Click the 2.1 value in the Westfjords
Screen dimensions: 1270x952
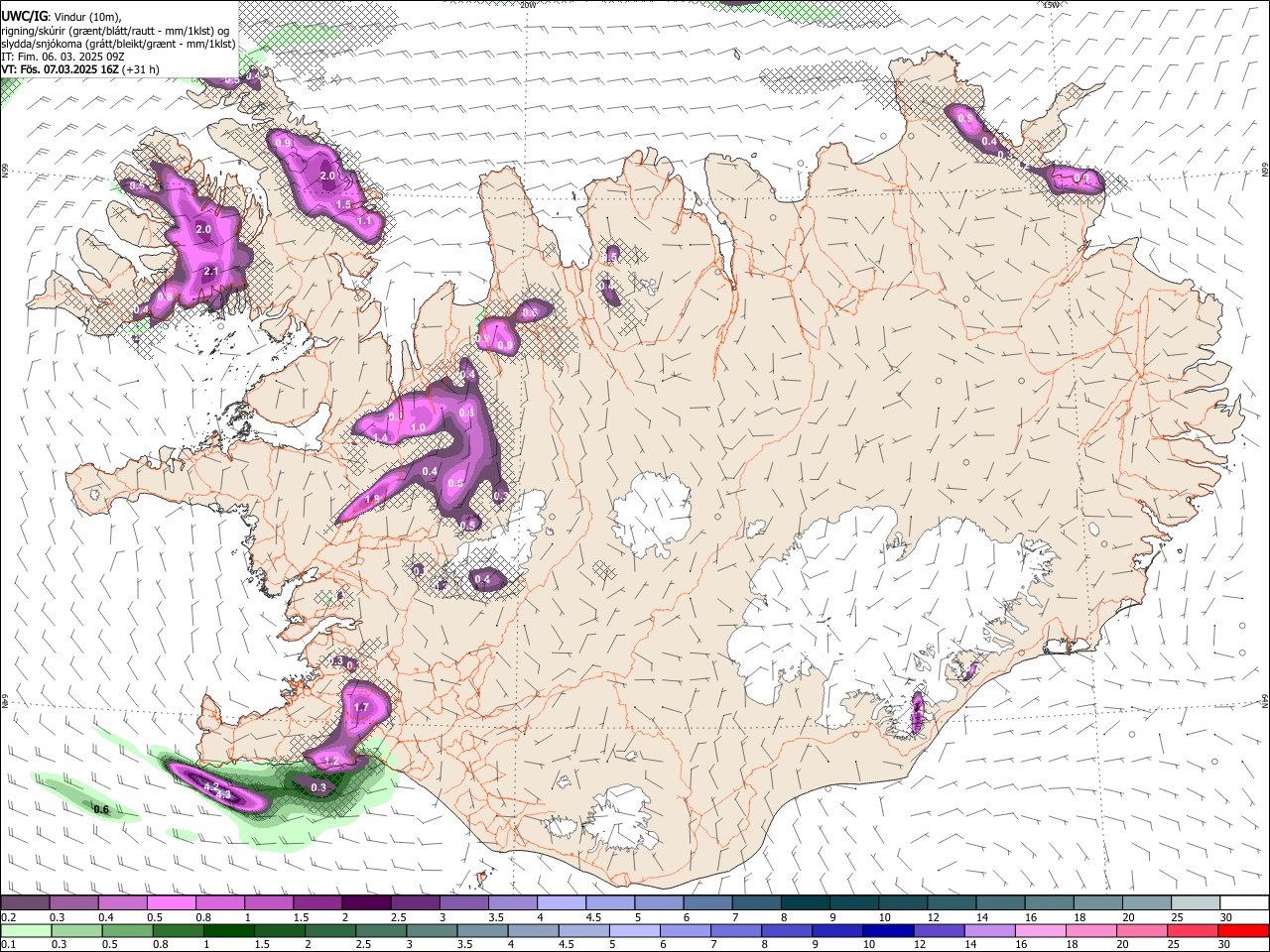pyautogui.click(x=210, y=271)
